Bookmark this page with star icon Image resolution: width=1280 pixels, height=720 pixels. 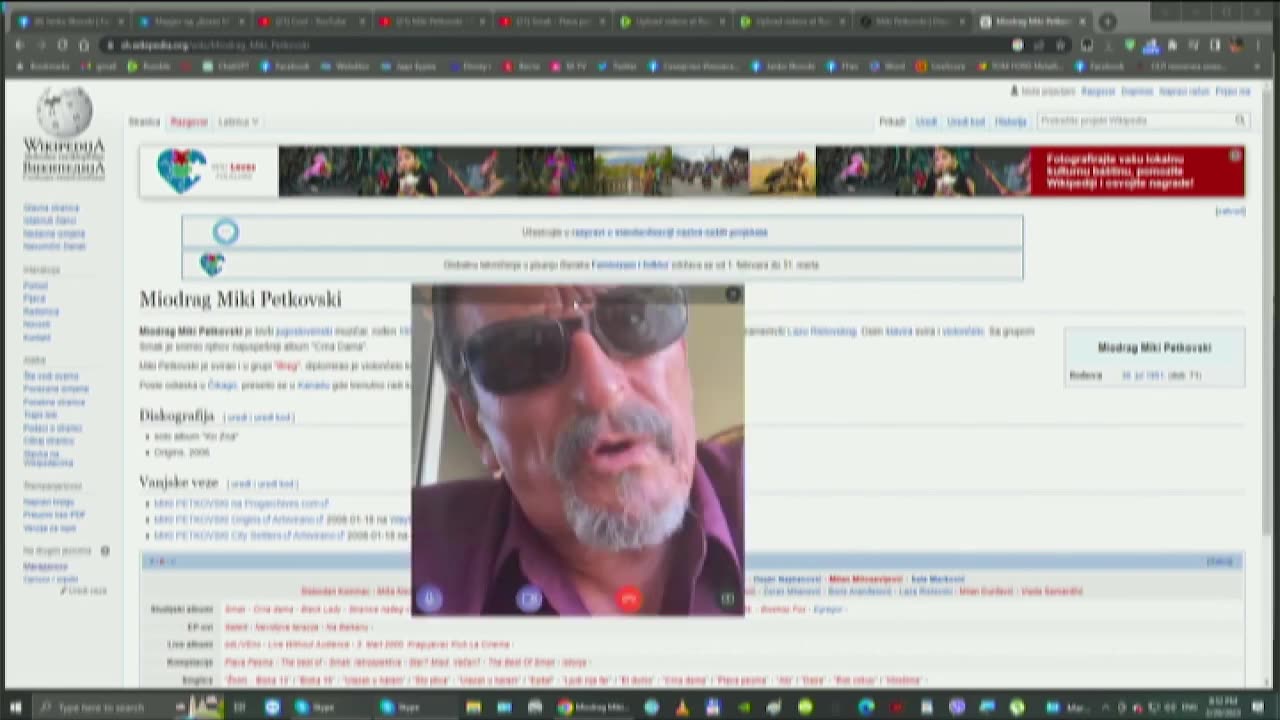coord(1060,45)
